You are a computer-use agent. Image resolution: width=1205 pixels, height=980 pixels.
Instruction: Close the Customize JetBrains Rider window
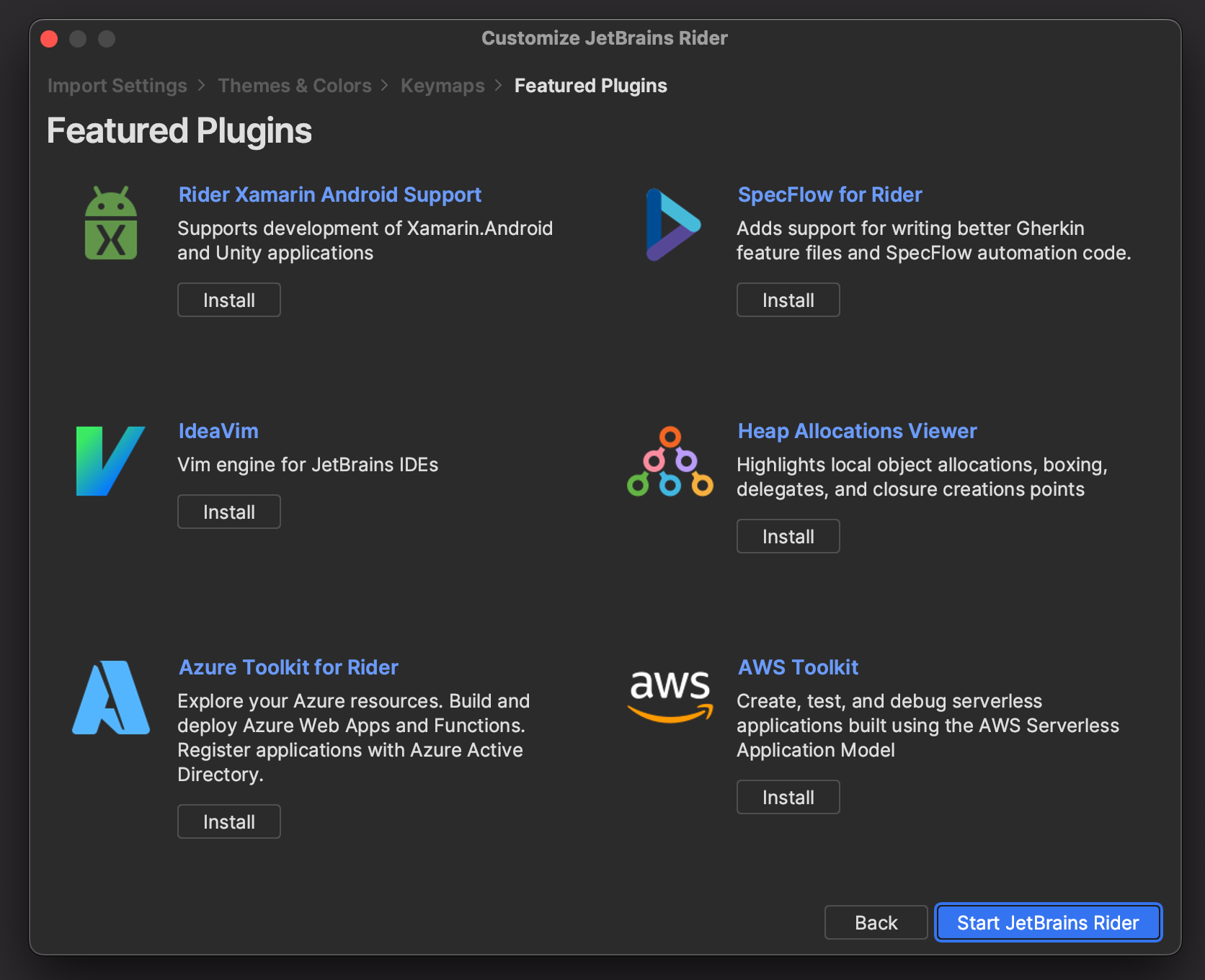(49, 38)
